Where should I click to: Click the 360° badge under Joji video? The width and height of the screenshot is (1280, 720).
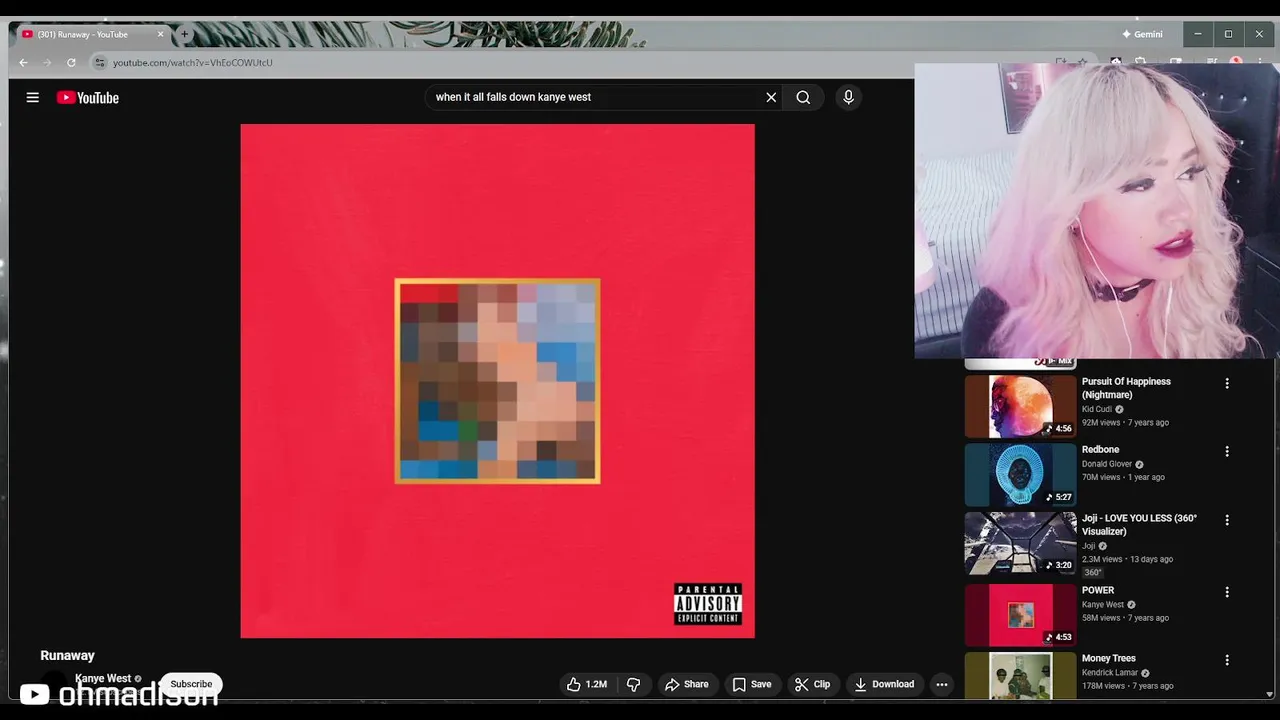(x=1093, y=573)
